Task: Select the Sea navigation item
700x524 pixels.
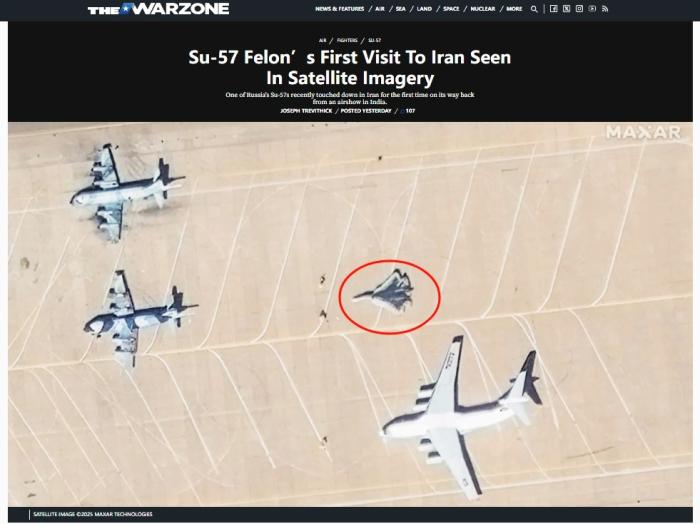Action: (x=401, y=9)
